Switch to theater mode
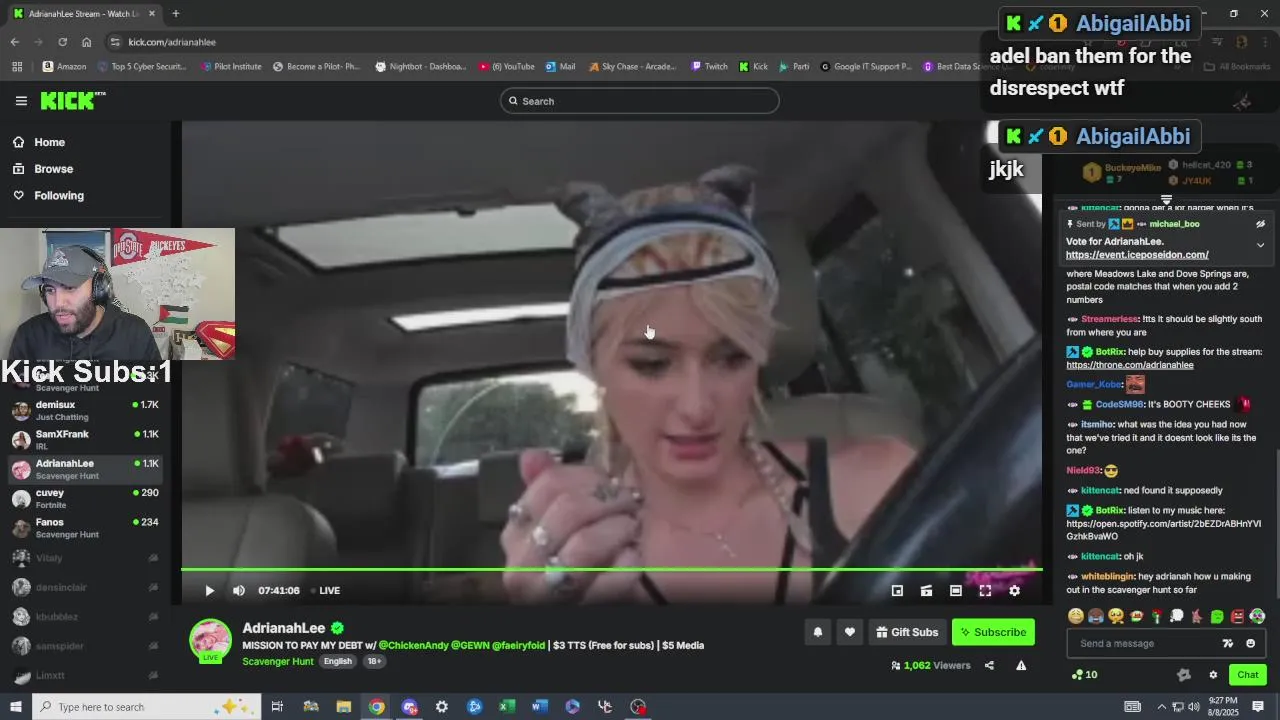 click(955, 591)
